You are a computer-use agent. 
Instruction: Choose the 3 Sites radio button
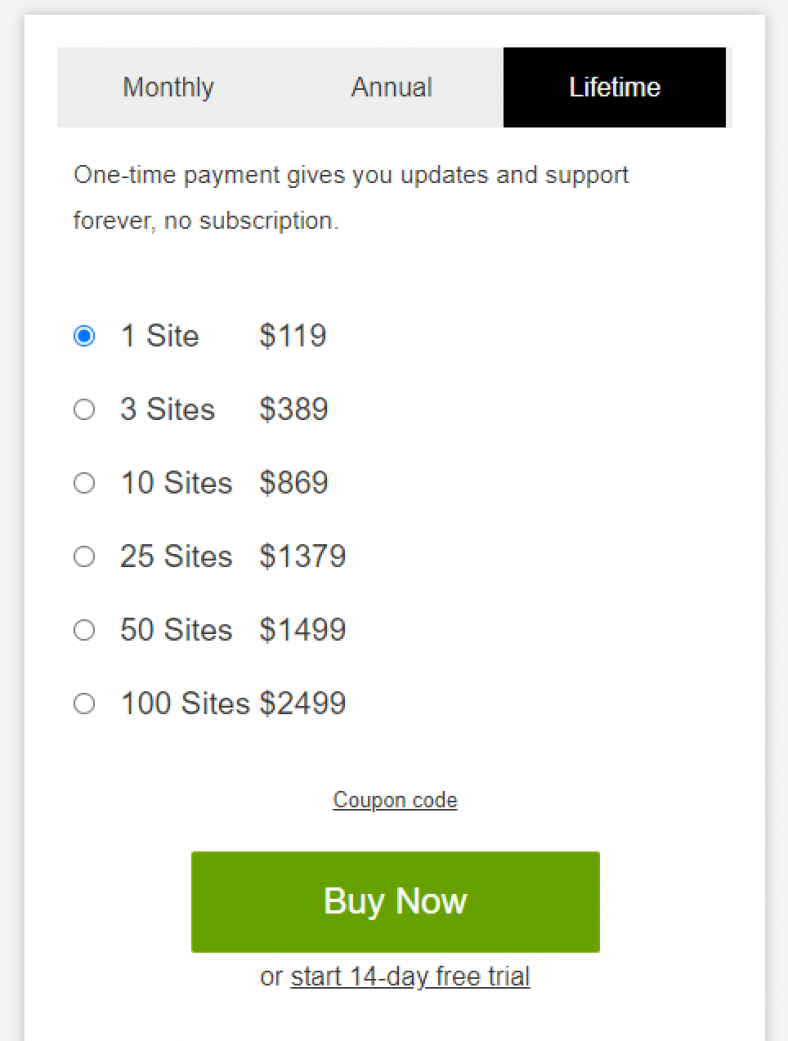pos(84,409)
